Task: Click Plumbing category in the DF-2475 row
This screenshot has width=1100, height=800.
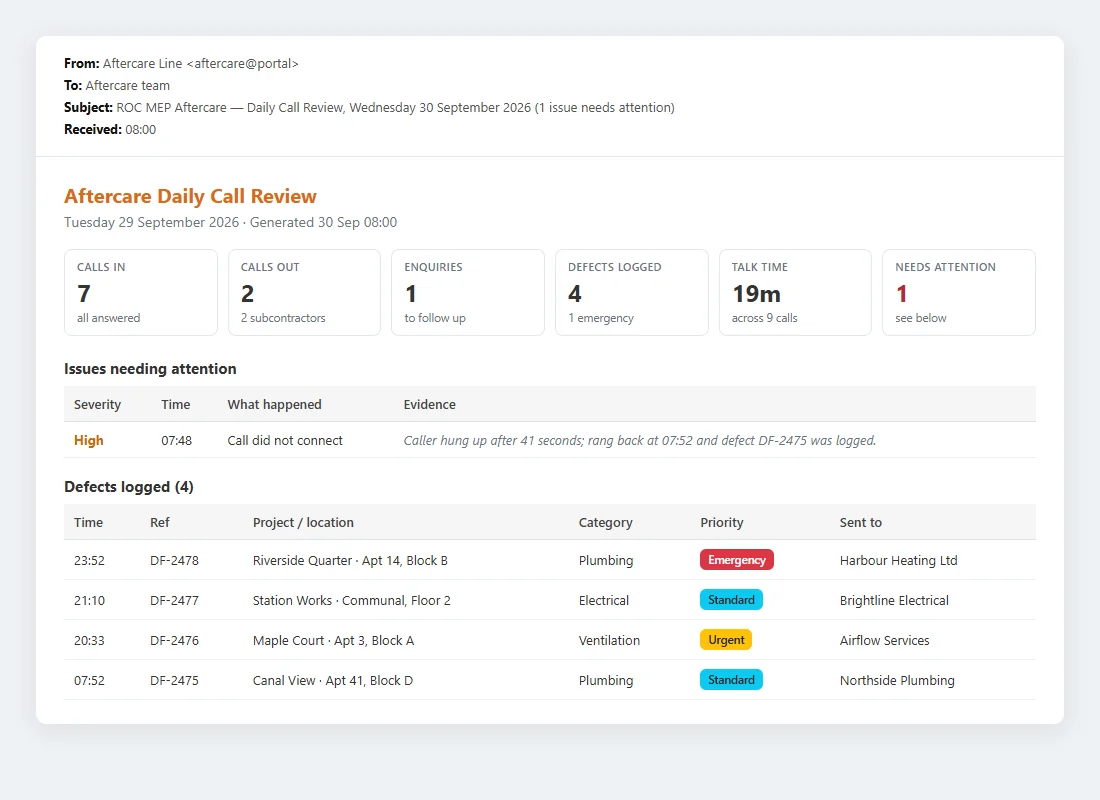Action: coord(605,680)
